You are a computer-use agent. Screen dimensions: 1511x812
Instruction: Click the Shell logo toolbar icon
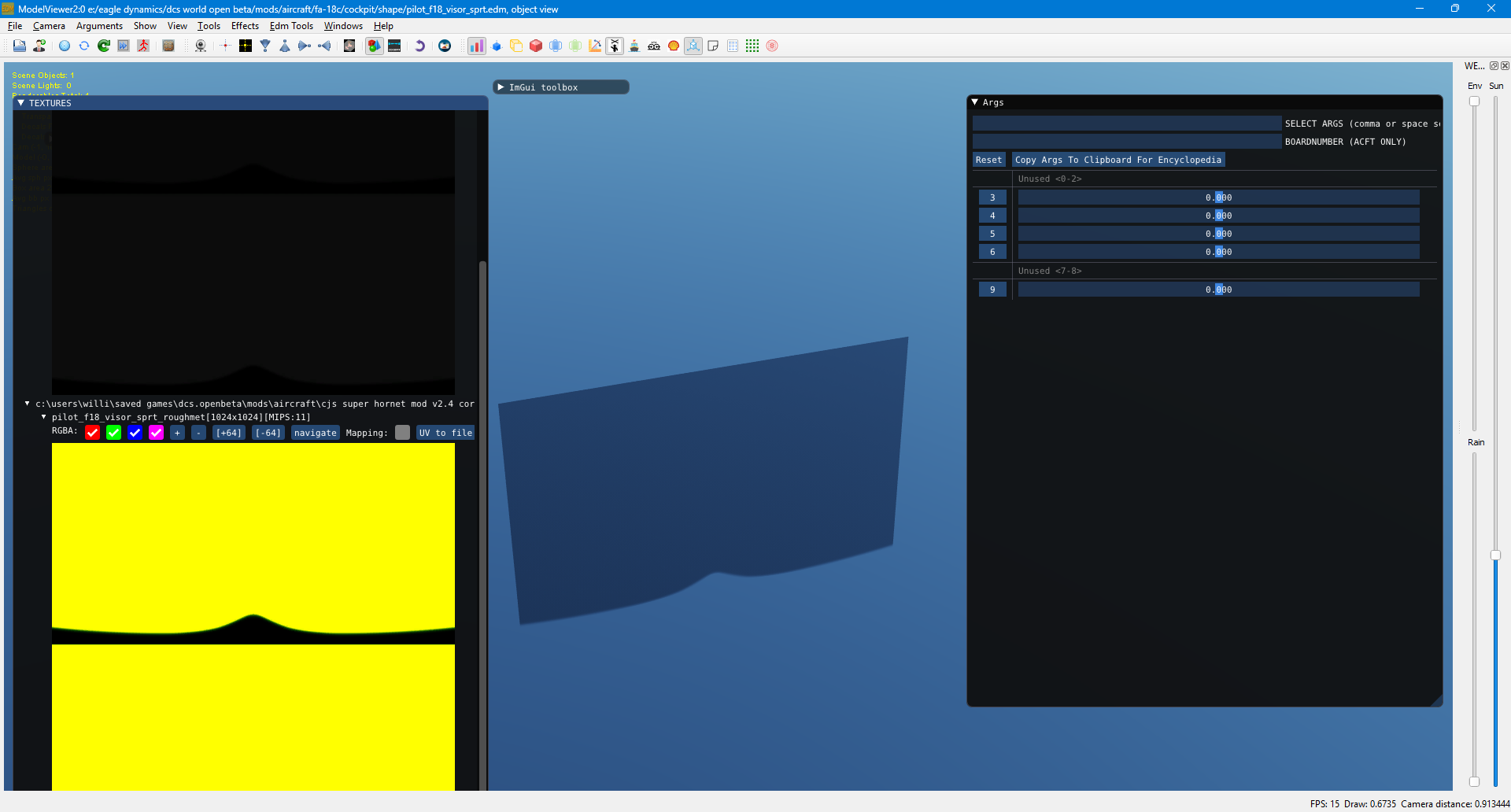coord(674,46)
